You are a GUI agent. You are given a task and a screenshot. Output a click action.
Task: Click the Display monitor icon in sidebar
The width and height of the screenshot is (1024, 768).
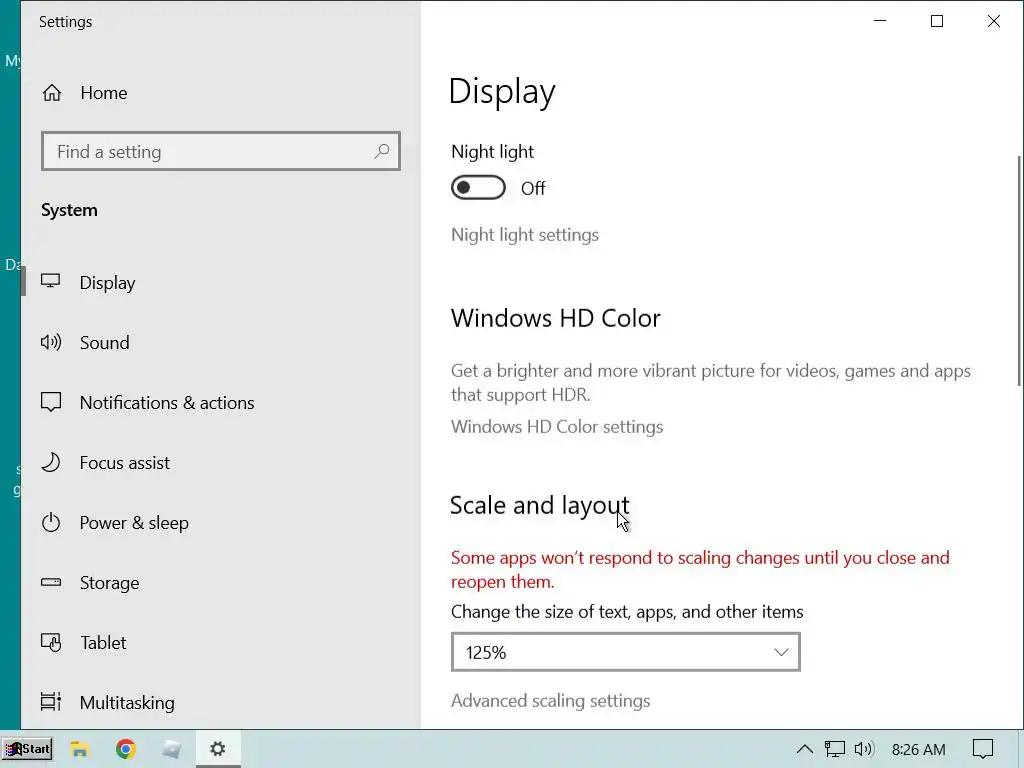click(50, 281)
